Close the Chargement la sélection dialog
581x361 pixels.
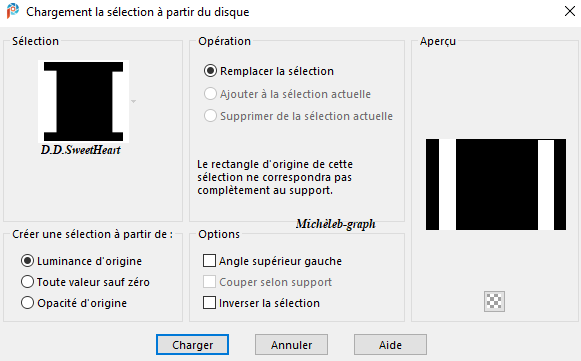coord(570,11)
